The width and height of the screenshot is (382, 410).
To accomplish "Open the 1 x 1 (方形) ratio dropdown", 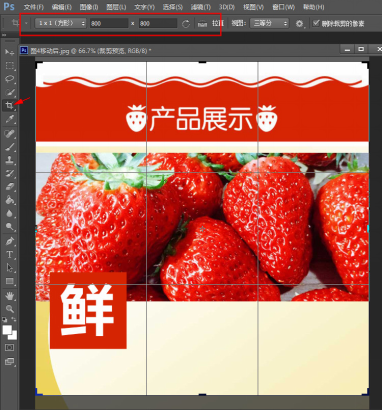I will pos(60,23).
